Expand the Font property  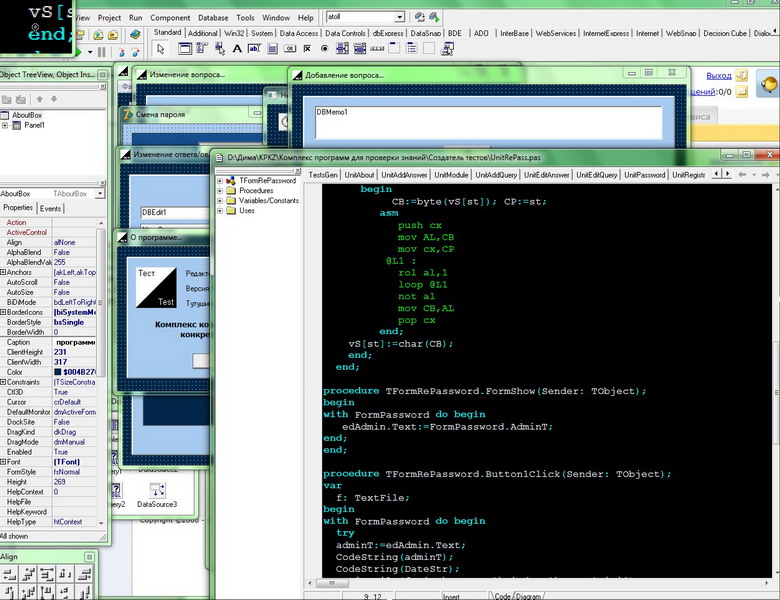[x=3, y=462]
